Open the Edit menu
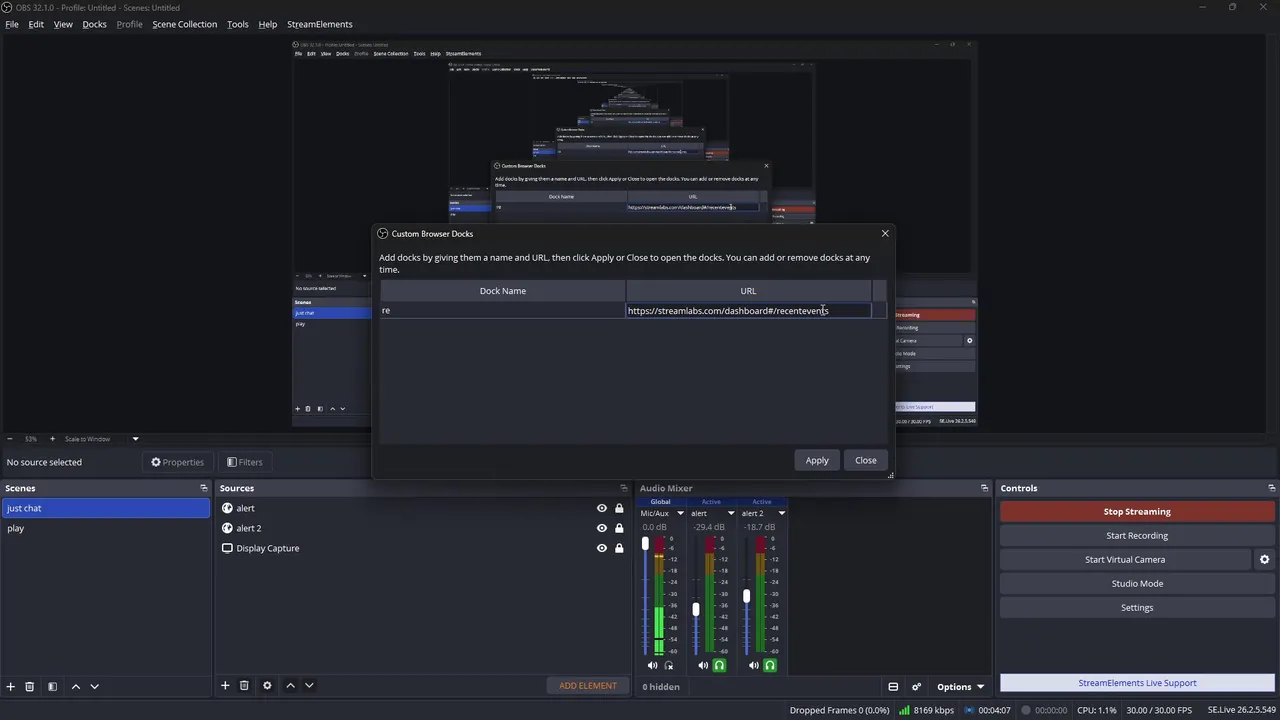The image size is (1280, 720). [36, 24]
